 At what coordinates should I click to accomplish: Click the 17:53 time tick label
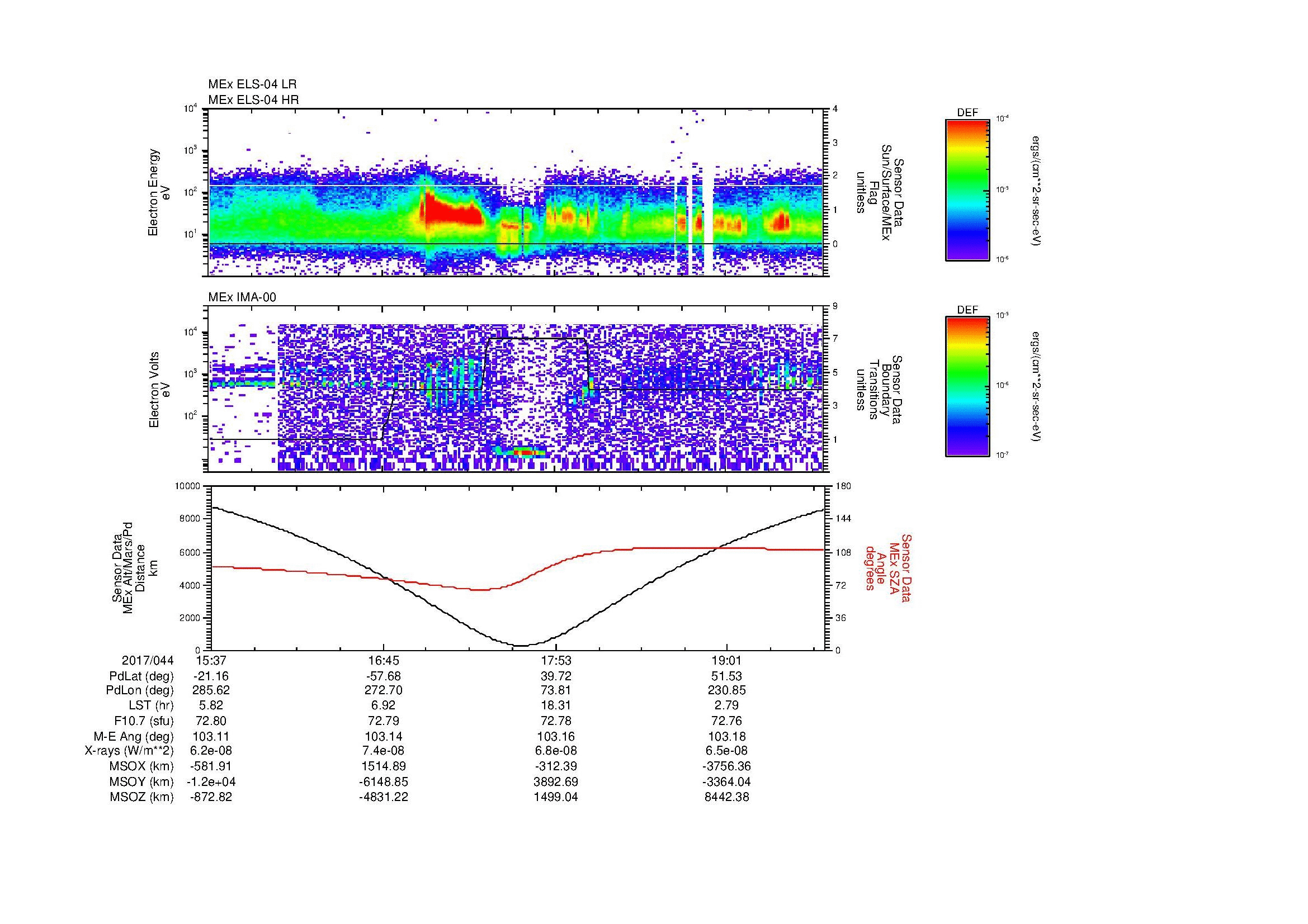(555, 660)
